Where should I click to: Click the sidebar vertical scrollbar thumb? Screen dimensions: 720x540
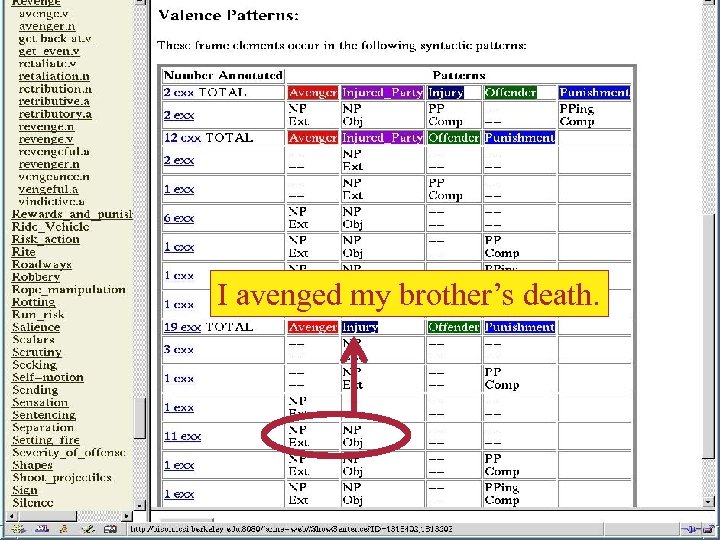click(141, 418)
